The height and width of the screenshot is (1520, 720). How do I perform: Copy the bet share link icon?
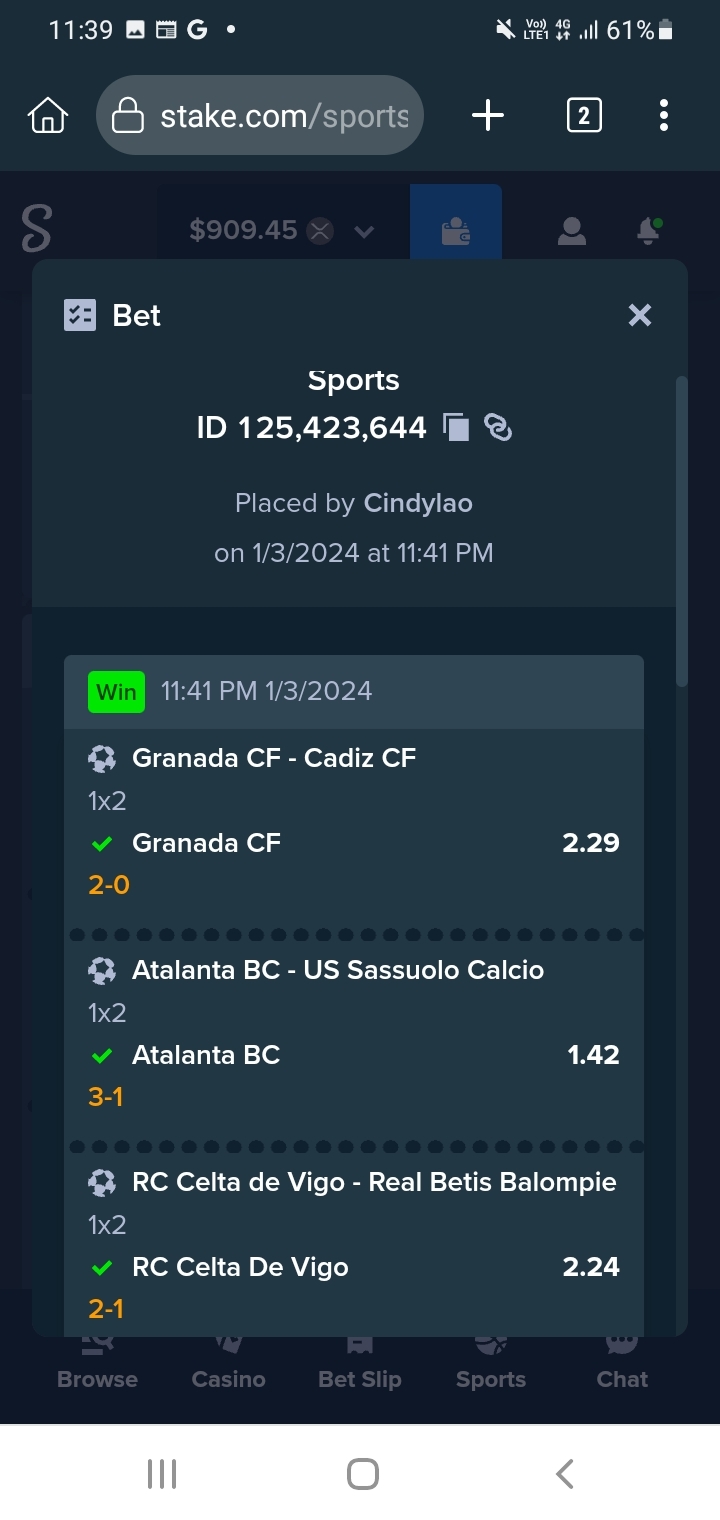click(498, 428)
